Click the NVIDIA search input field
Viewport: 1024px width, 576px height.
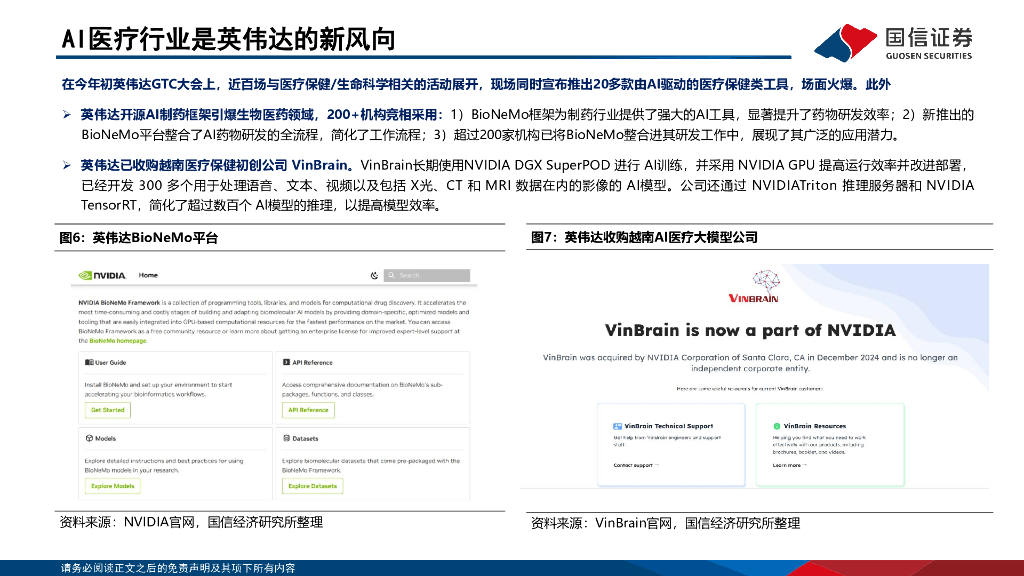pos(428,275)
